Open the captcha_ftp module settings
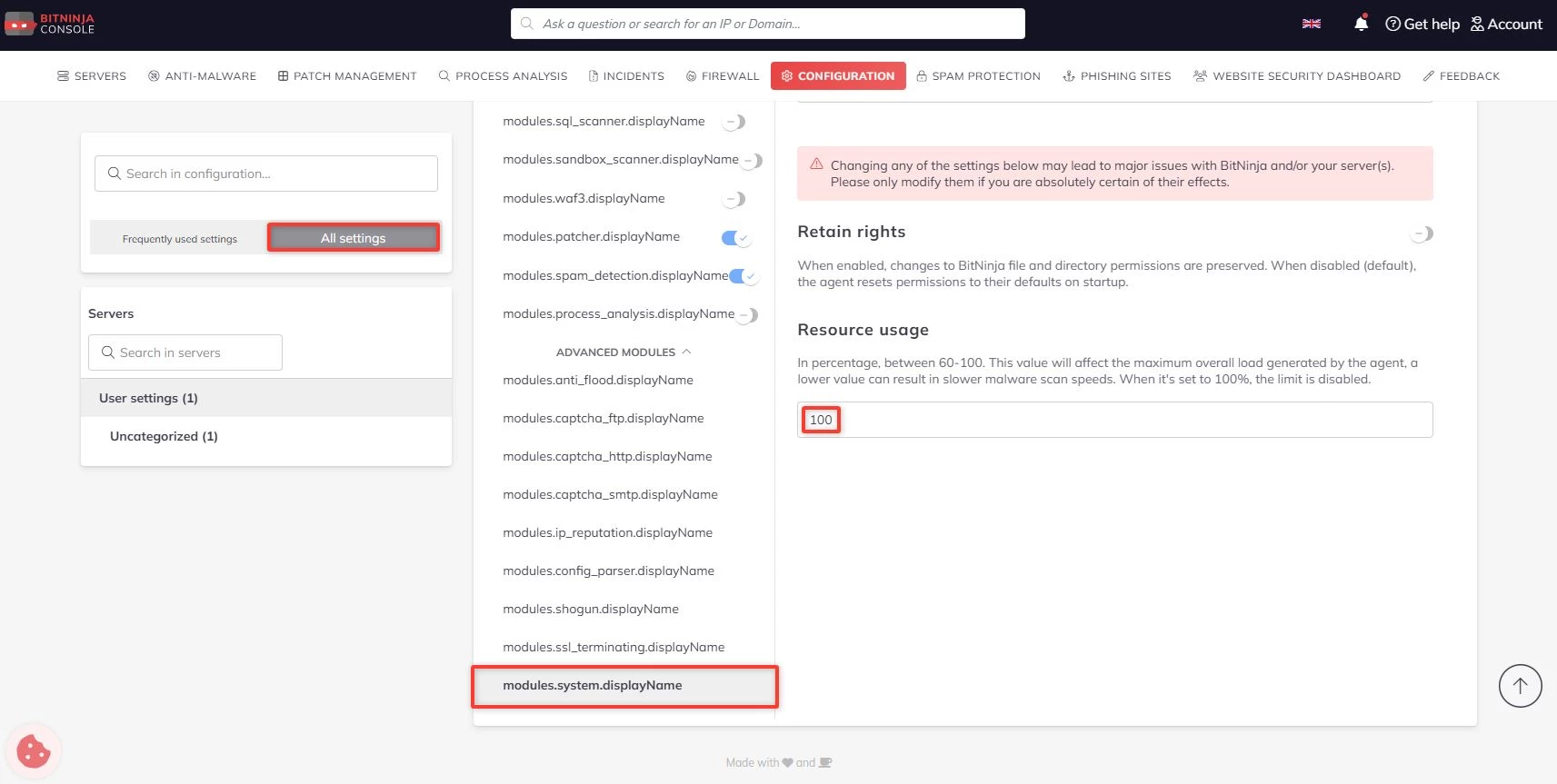The image size is (1557, 784). point(604,419)
